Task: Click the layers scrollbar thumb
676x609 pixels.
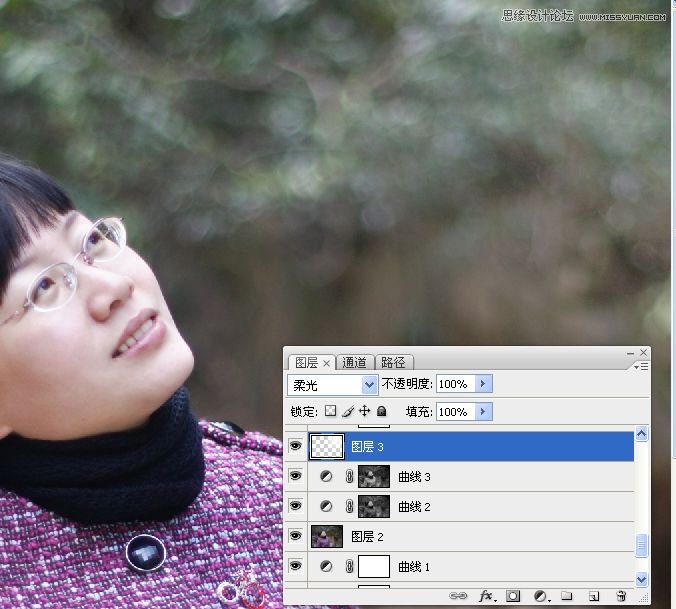Action: [x=642, y=545]
